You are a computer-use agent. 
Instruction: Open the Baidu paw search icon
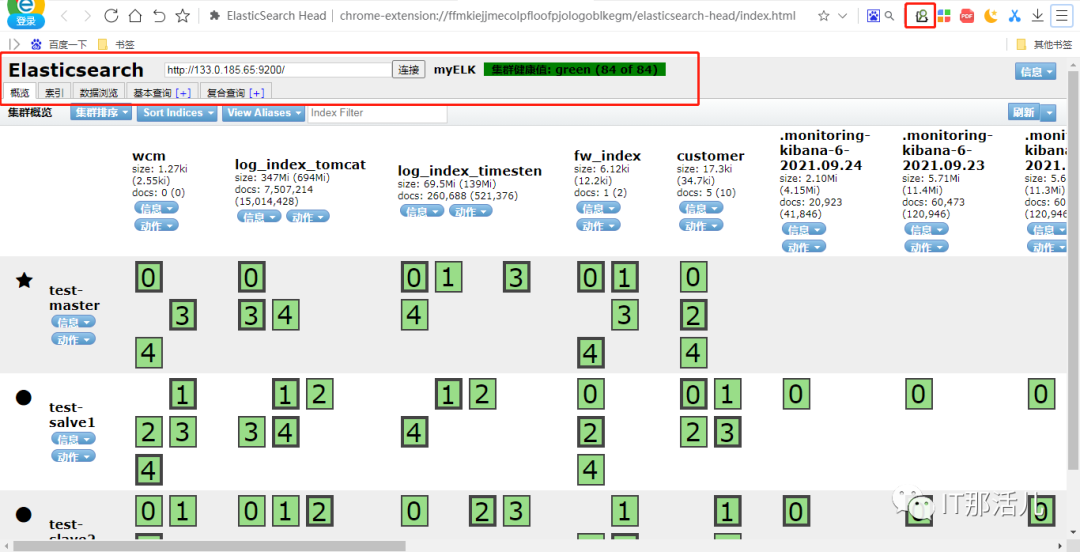click(x=873, y=15)
